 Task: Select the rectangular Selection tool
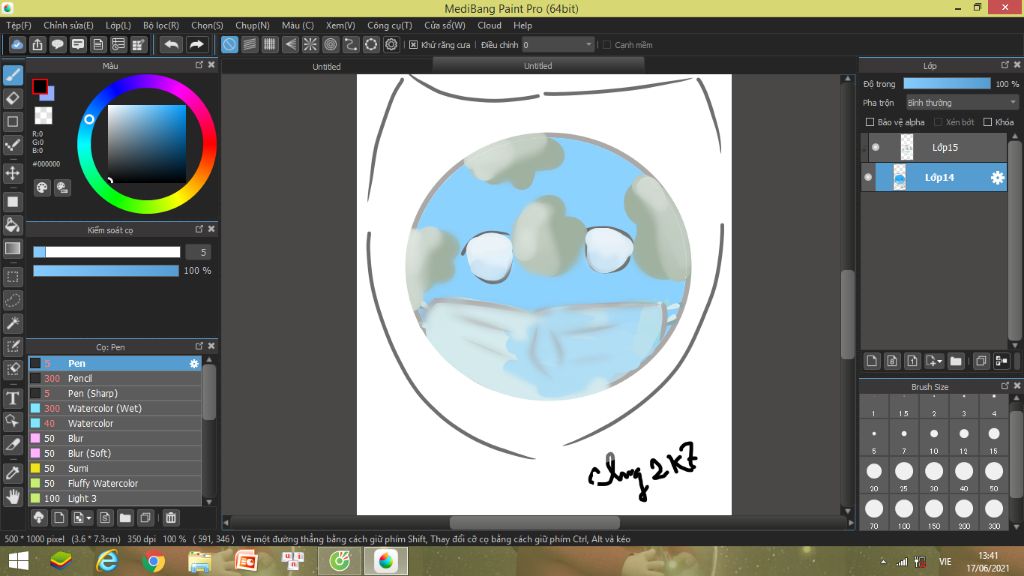click(x=12, y=277)
